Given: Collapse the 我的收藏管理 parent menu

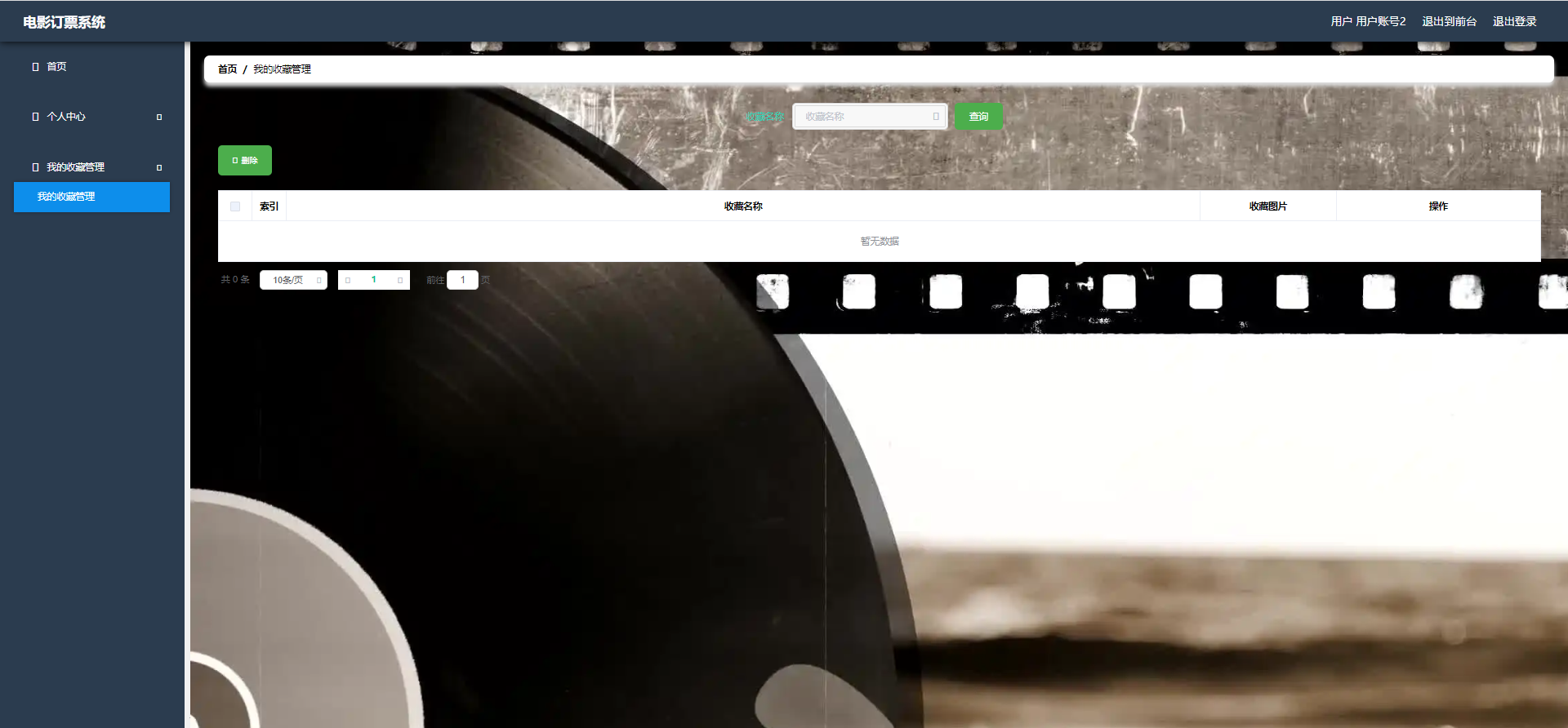Looking at the screenshot, I should (91, 167).
